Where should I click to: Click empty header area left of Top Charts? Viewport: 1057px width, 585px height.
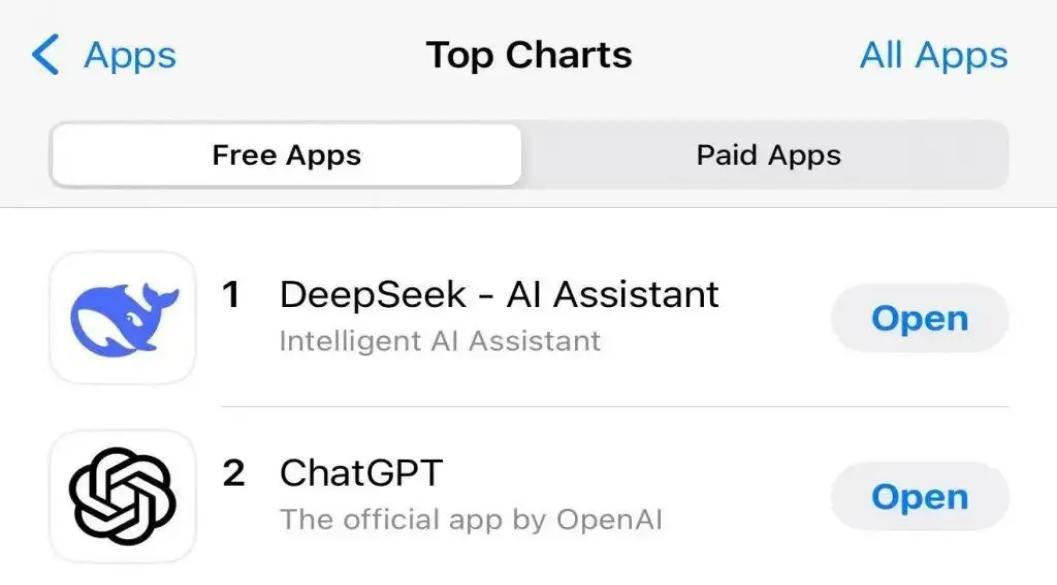[300, 55]
